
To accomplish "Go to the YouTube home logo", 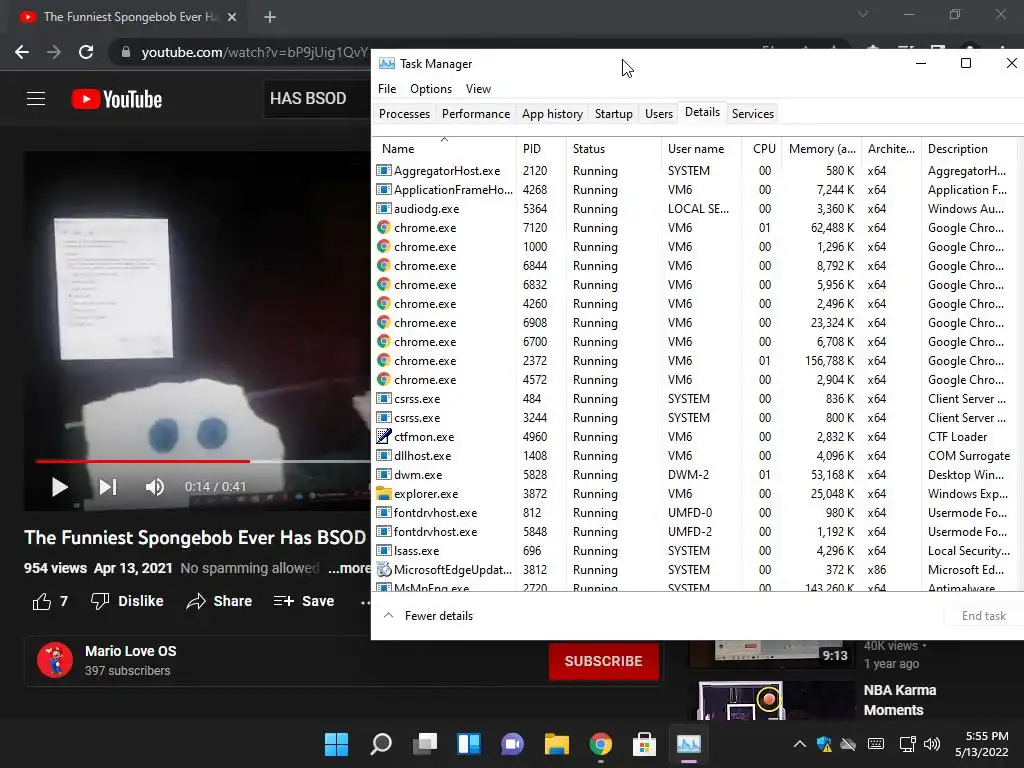I will [x=117, y=99].
